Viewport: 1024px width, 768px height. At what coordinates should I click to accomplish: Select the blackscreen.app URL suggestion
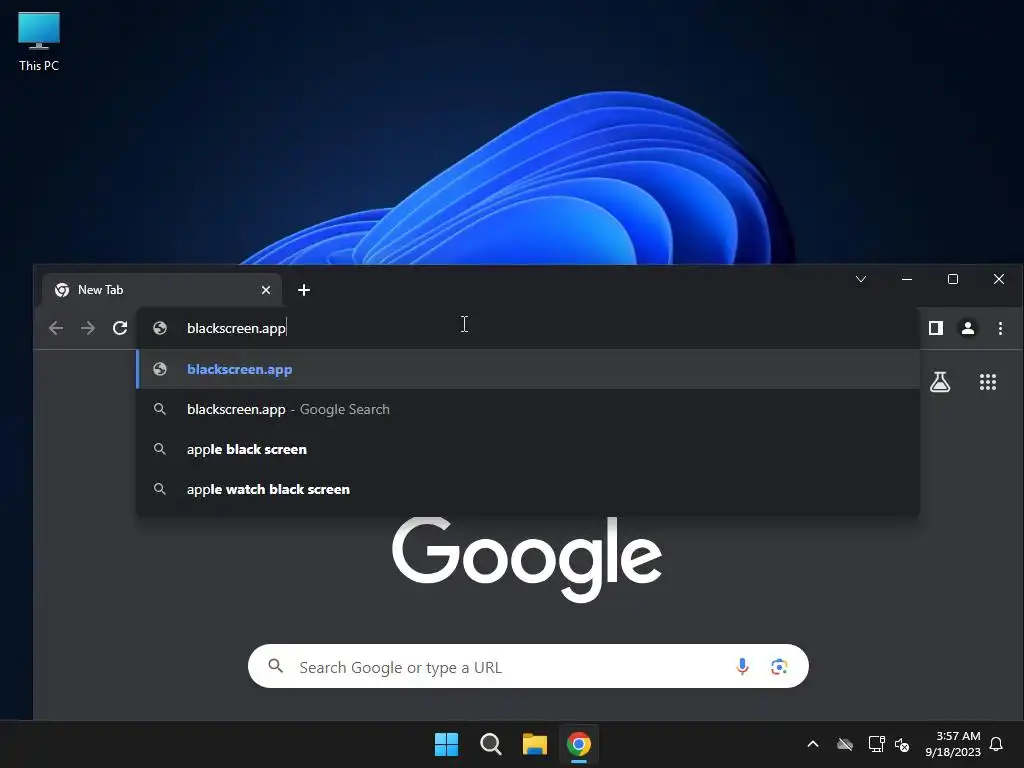(x=528, y=369)
